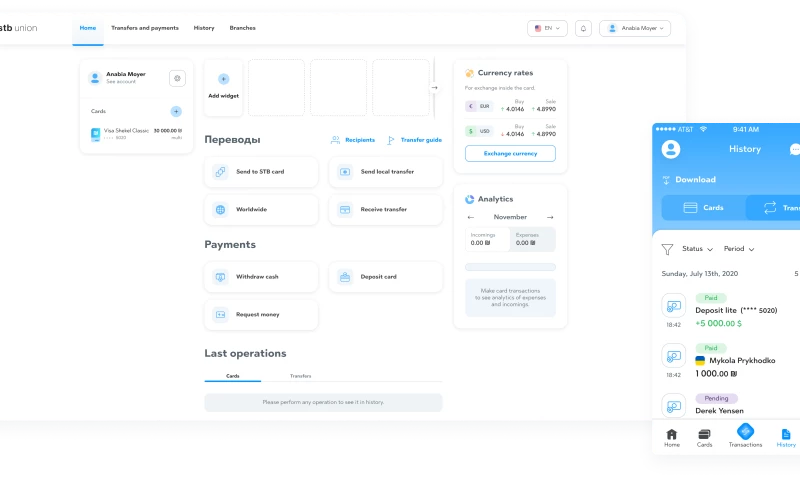
Task: Click the Pending status badge
Action: coord(716,398)
